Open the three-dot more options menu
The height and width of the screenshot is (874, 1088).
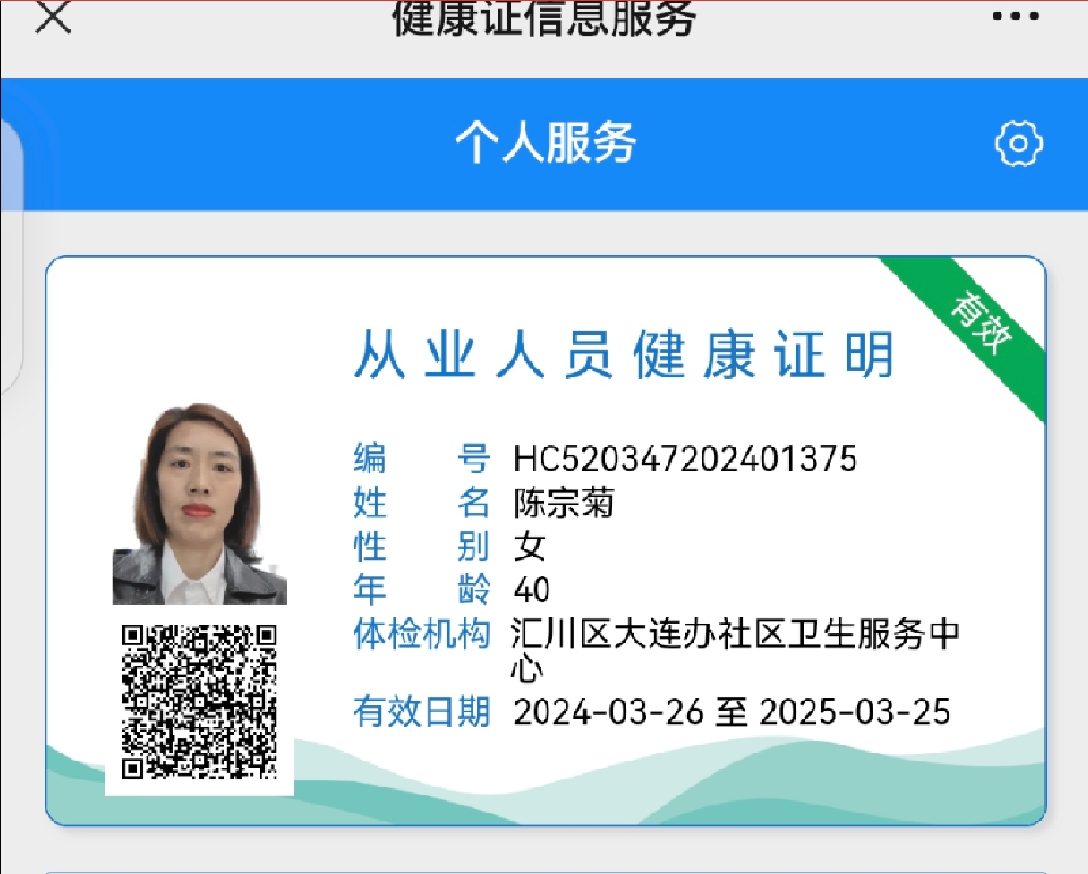tap(1016, 17)
